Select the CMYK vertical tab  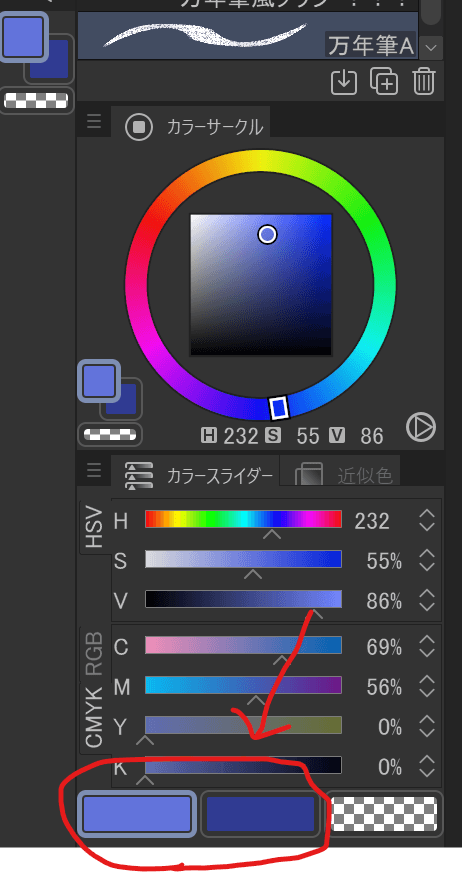(95, 716)
